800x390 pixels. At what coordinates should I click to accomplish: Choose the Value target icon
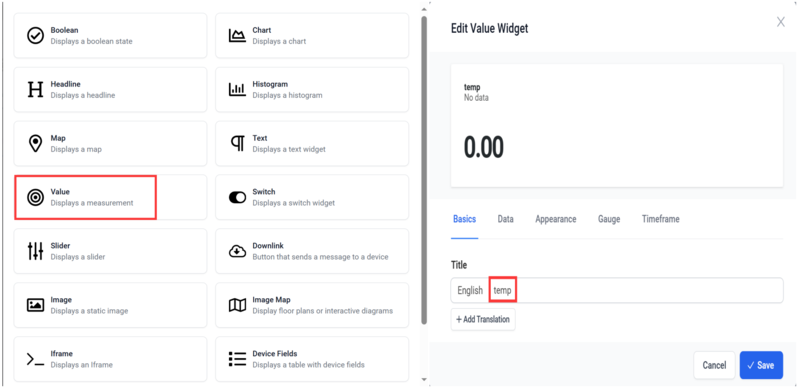pos(35,198)
